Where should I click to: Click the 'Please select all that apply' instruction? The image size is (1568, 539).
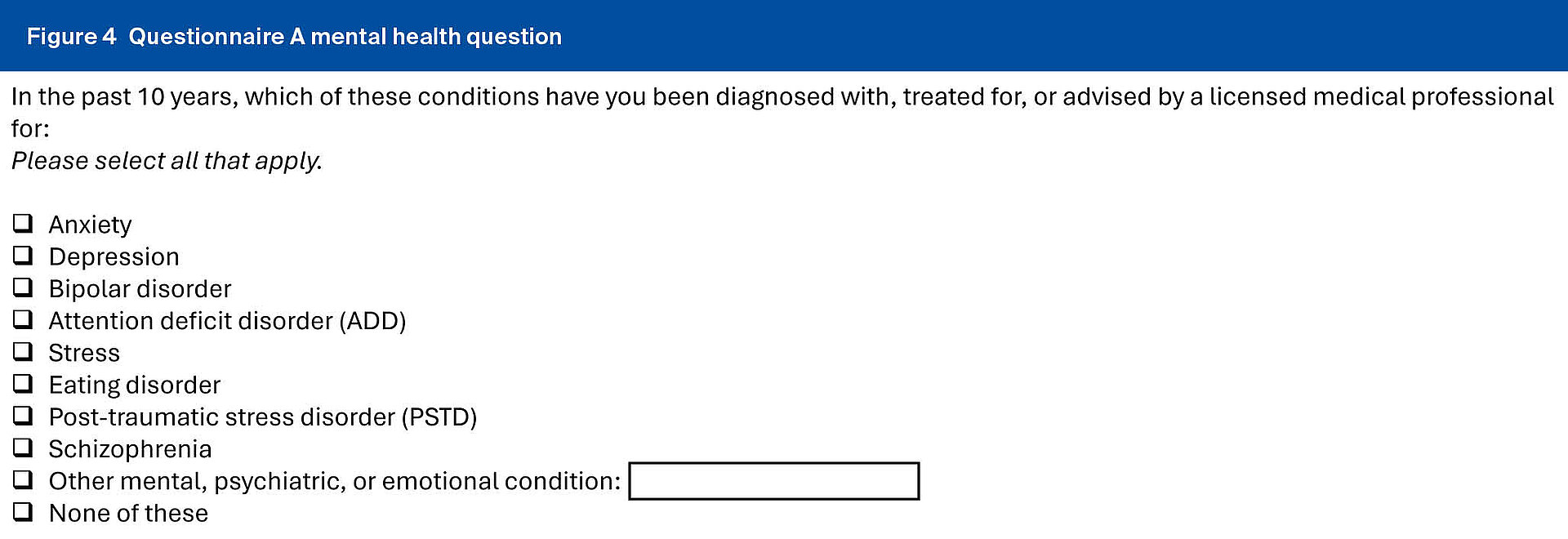tap(167, 161)
